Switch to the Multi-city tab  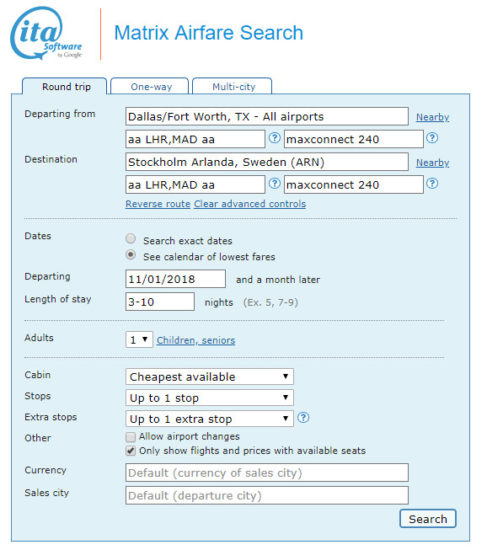(x=233, y=86)
